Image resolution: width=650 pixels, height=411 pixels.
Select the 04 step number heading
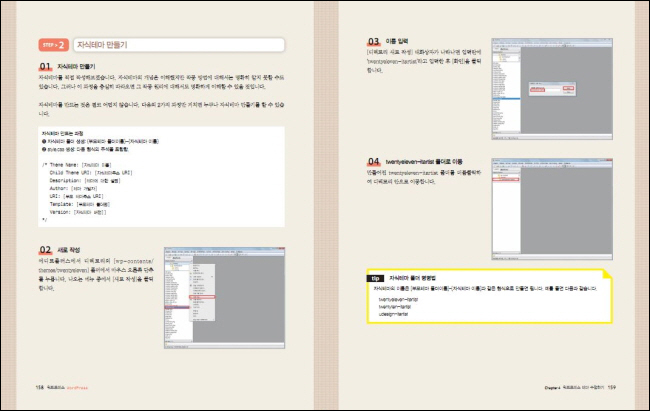point(373,160)
